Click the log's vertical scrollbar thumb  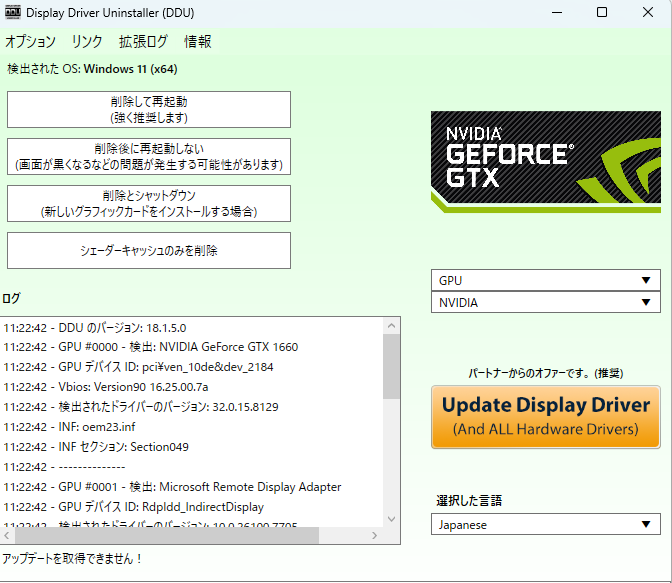[391, 365]
